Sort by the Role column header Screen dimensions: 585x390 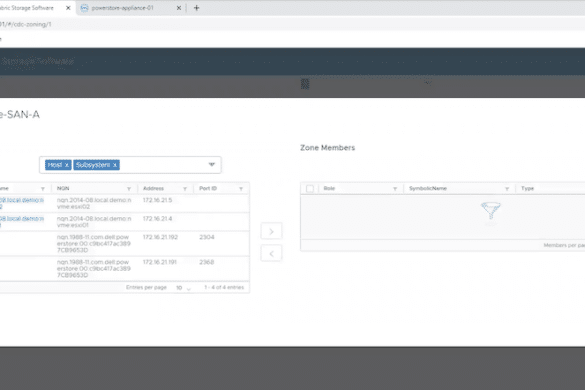pos(329,188)
